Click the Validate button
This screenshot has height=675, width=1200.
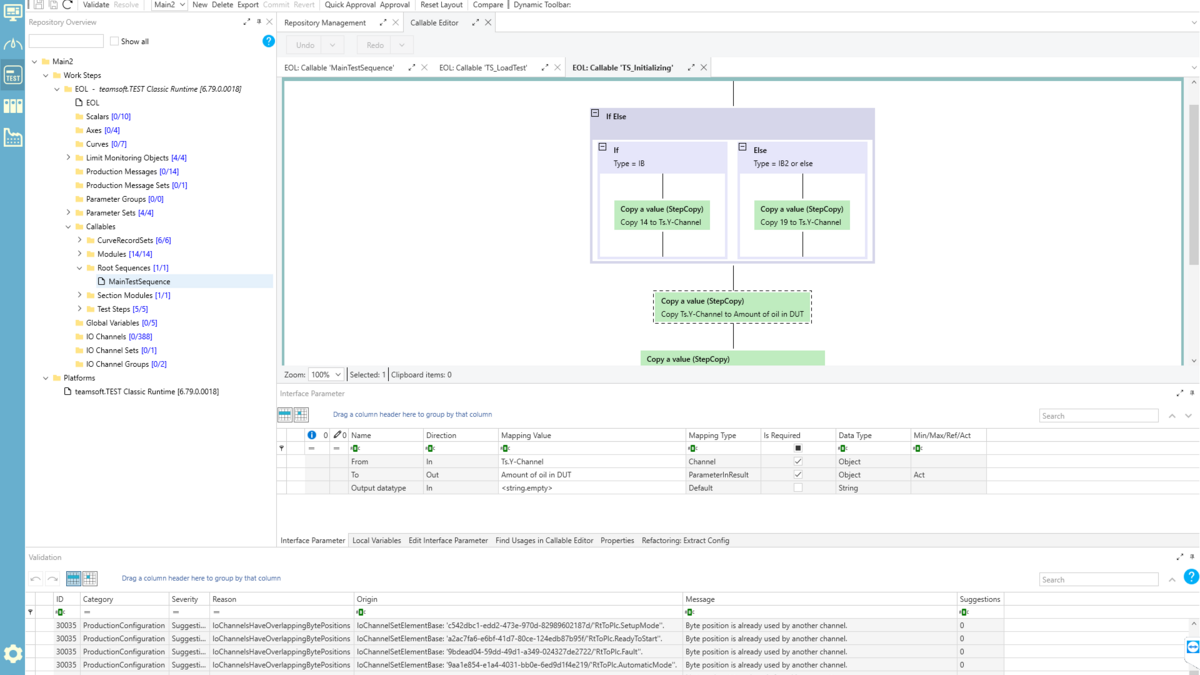click(x=96, y=5)
